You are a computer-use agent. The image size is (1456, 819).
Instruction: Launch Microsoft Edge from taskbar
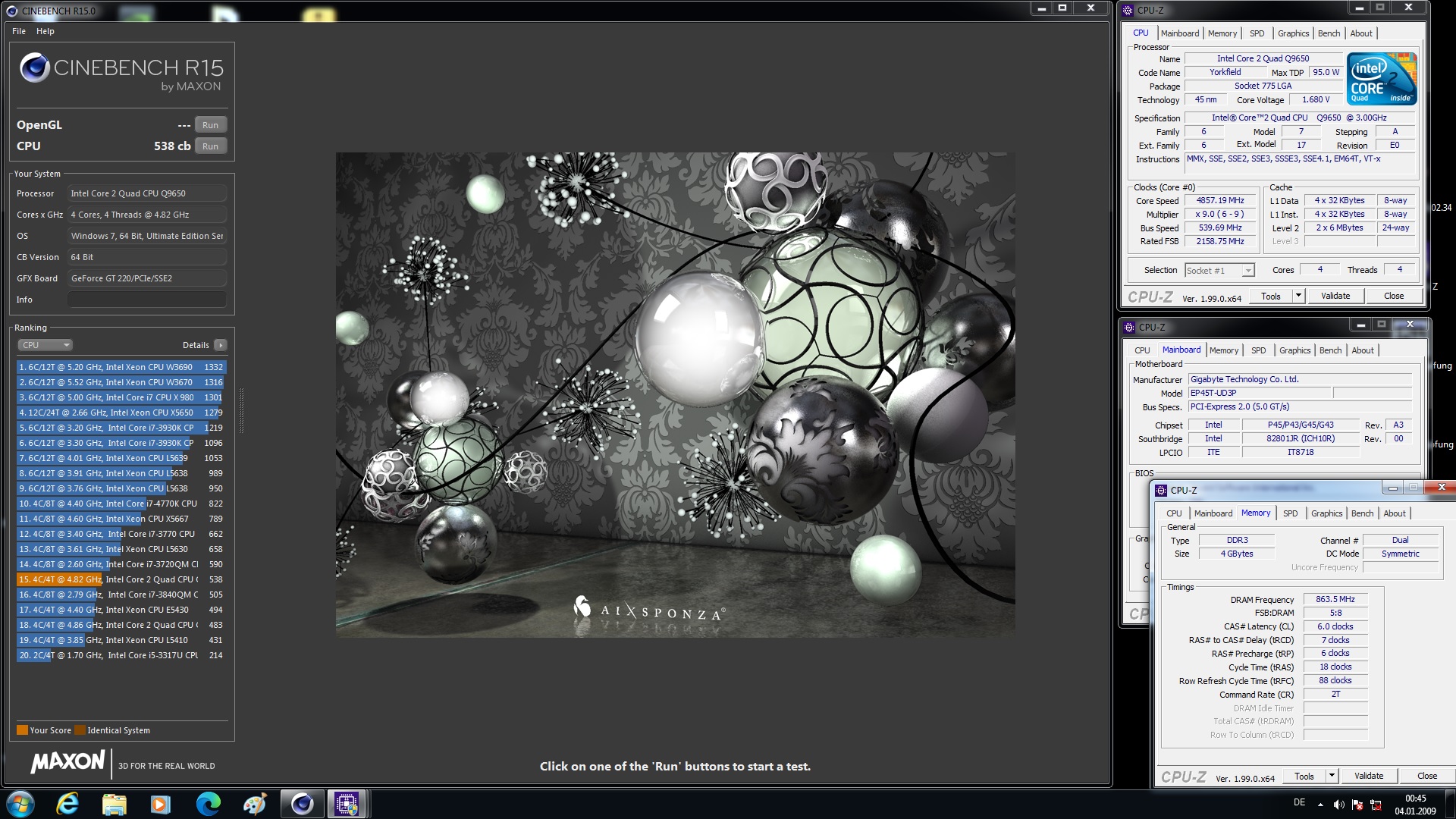[x=208, y=804]
